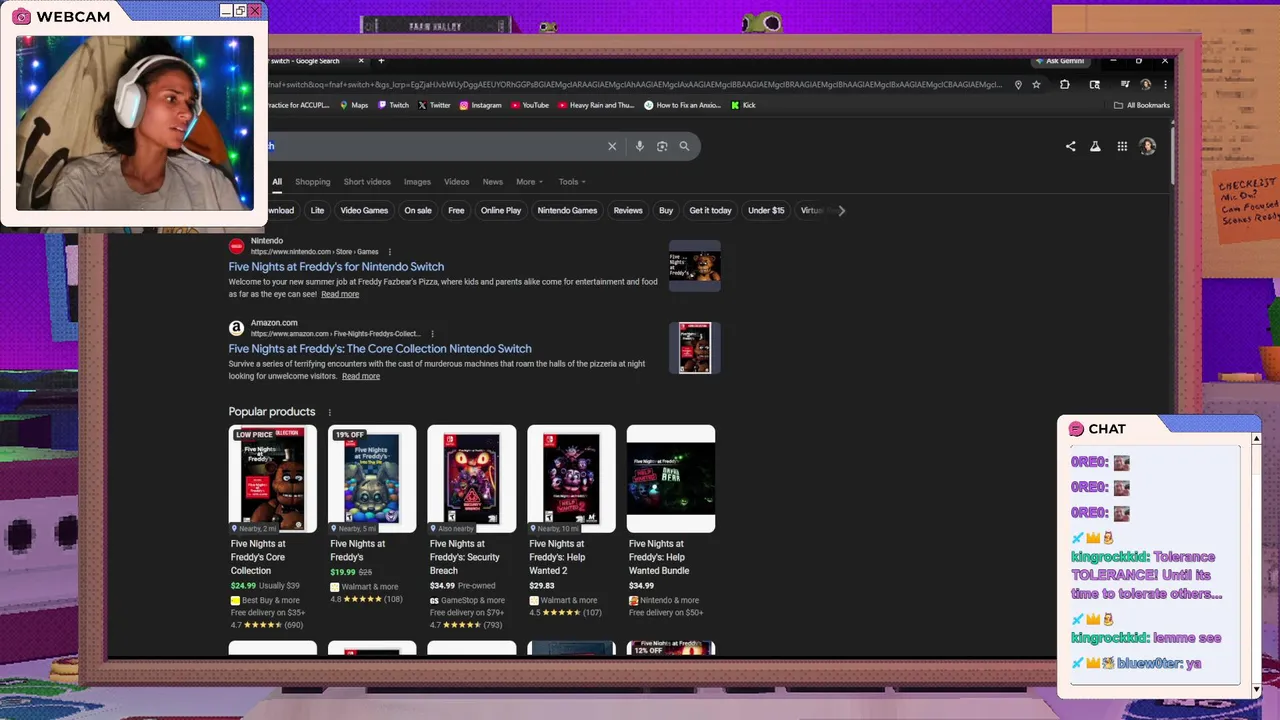
Task: Open Kick bookmark
Action: point(743,105)
